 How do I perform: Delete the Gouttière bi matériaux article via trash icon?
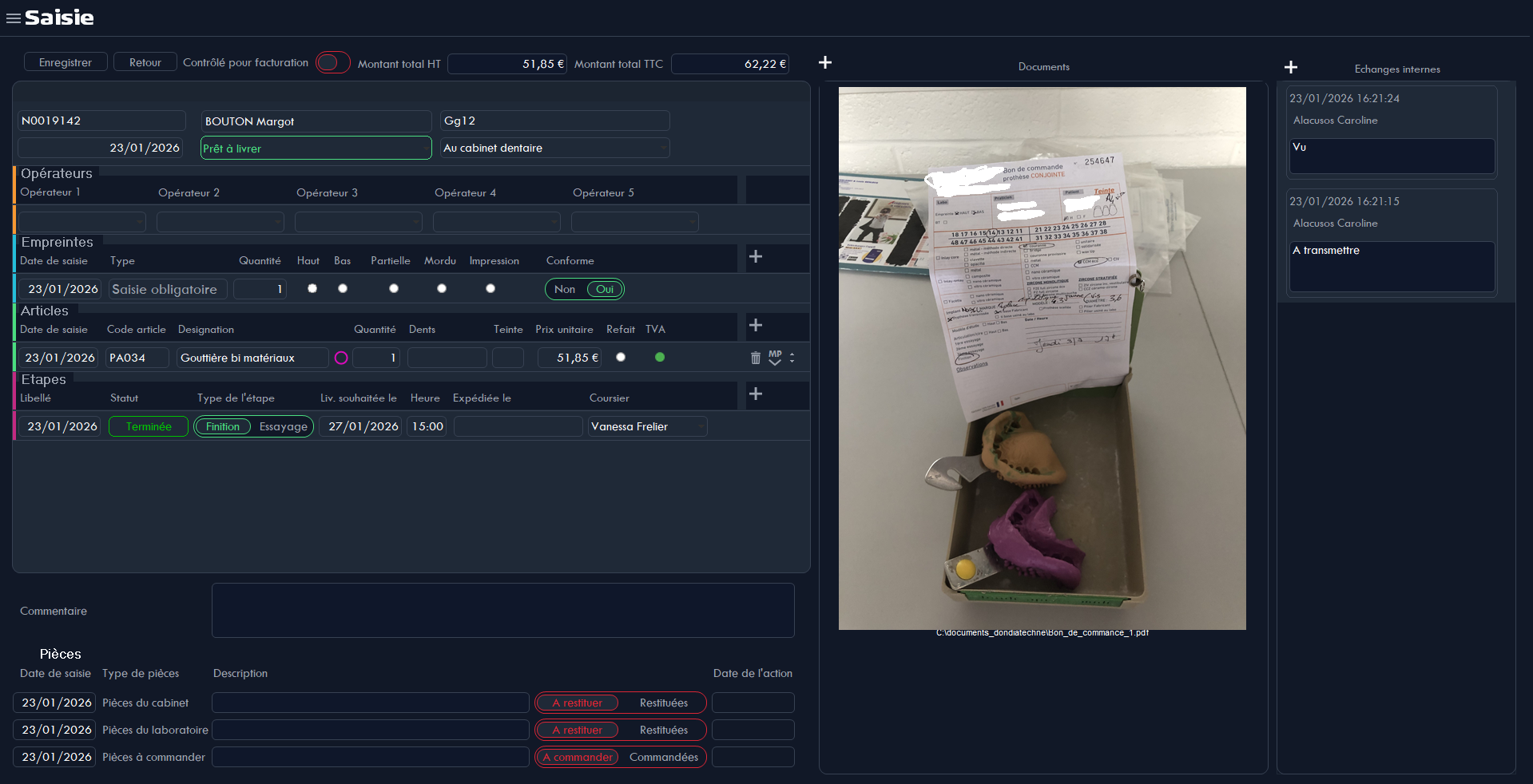755,358
